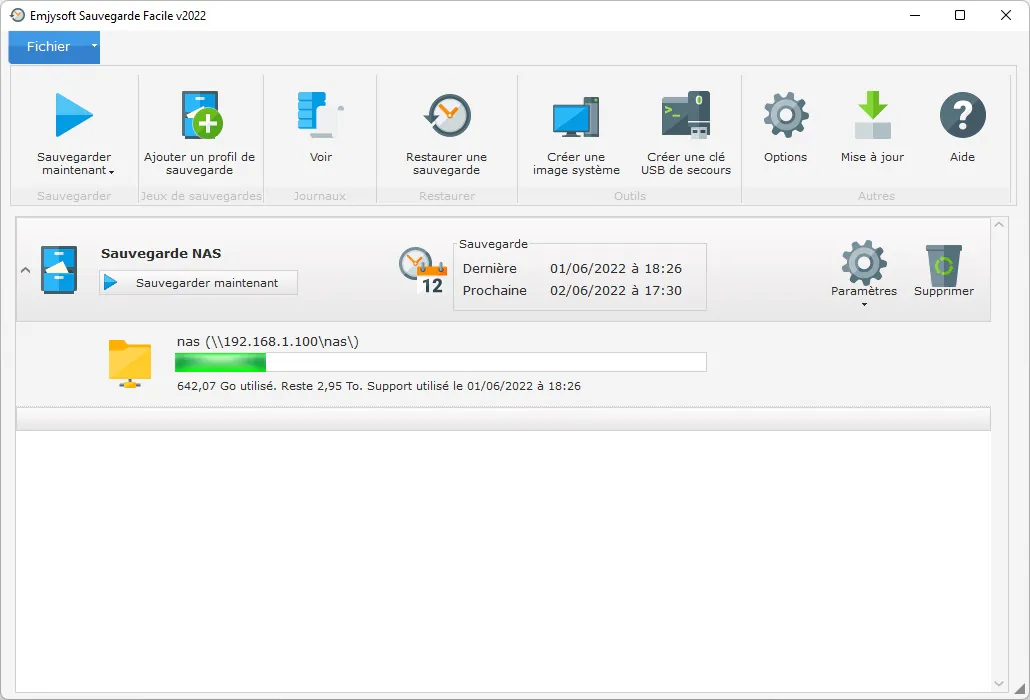Collapse the Sauvegarde NAS profile chevron
1030x700 pixels.
(26, 270)
